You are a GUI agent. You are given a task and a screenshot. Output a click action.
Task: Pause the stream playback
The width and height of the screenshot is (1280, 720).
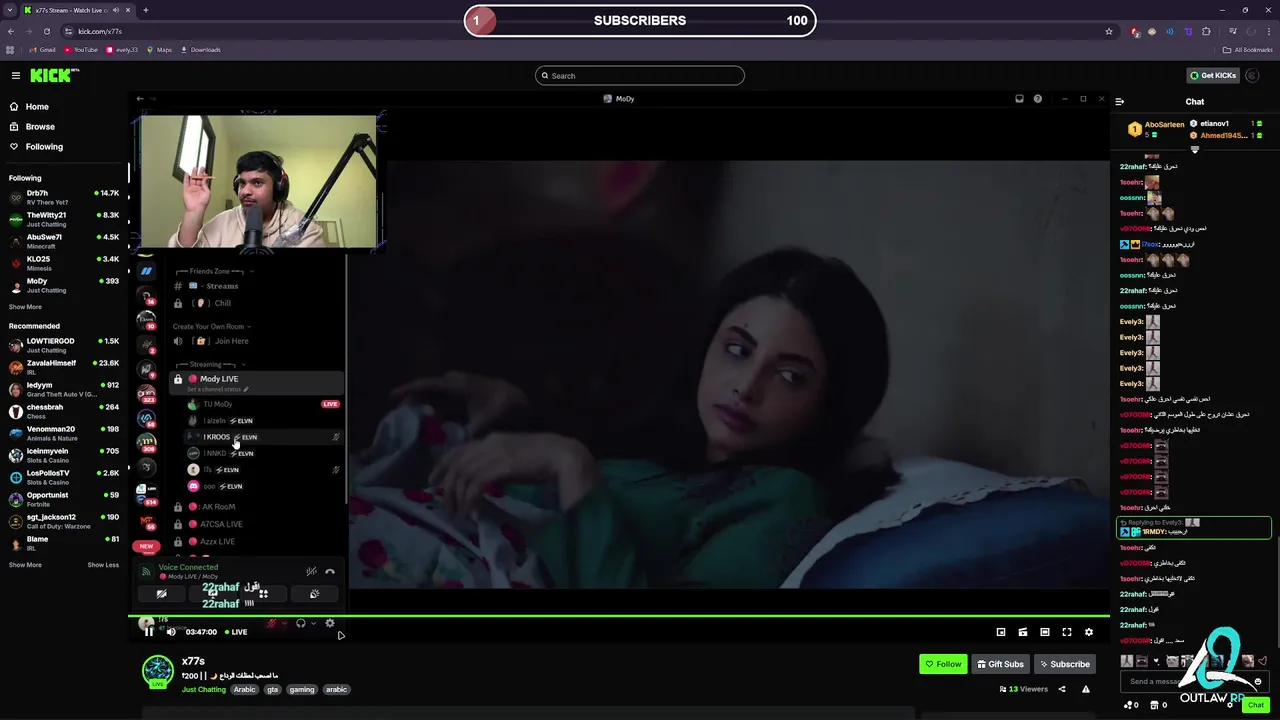coord(149,632)
